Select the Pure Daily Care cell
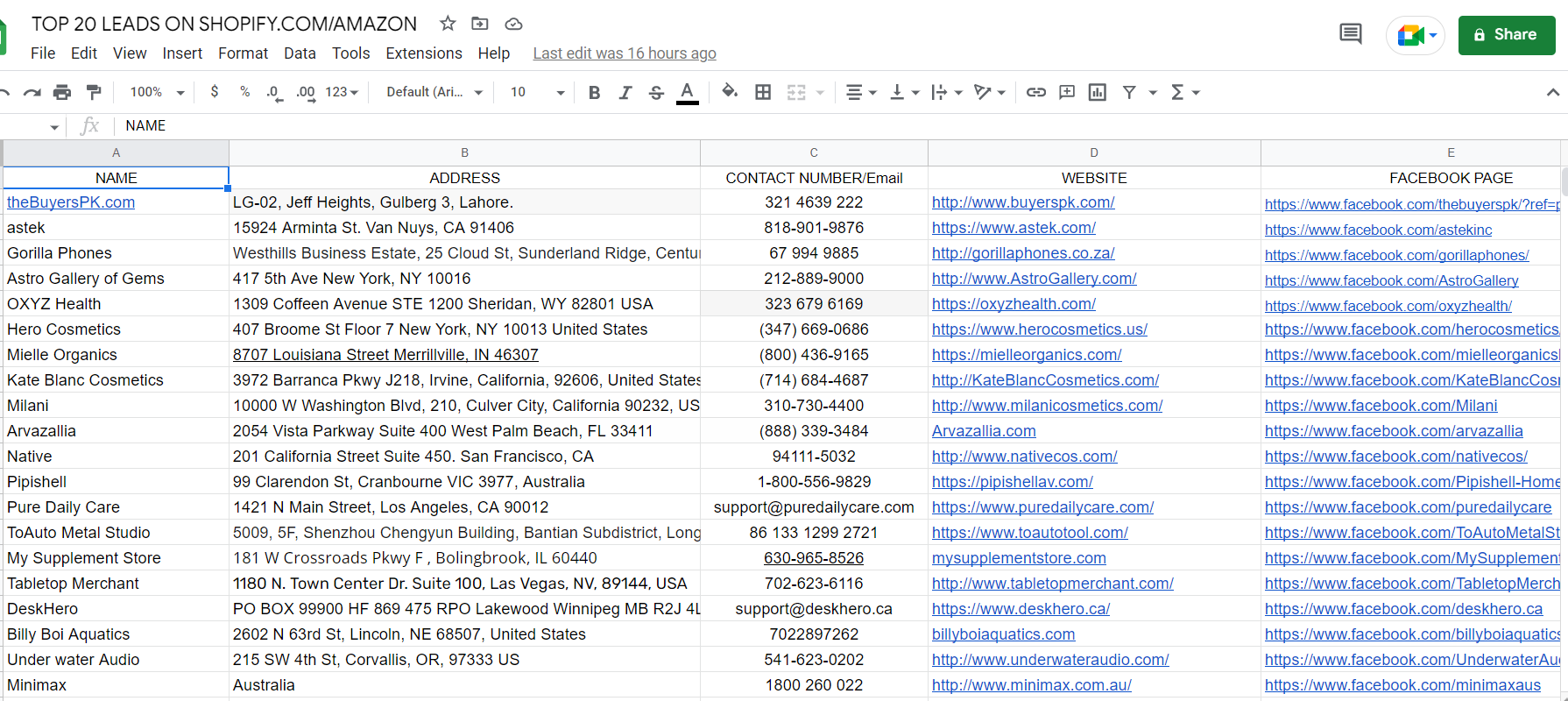Viewport: 1568px width, 701px height. click(117, 507)
